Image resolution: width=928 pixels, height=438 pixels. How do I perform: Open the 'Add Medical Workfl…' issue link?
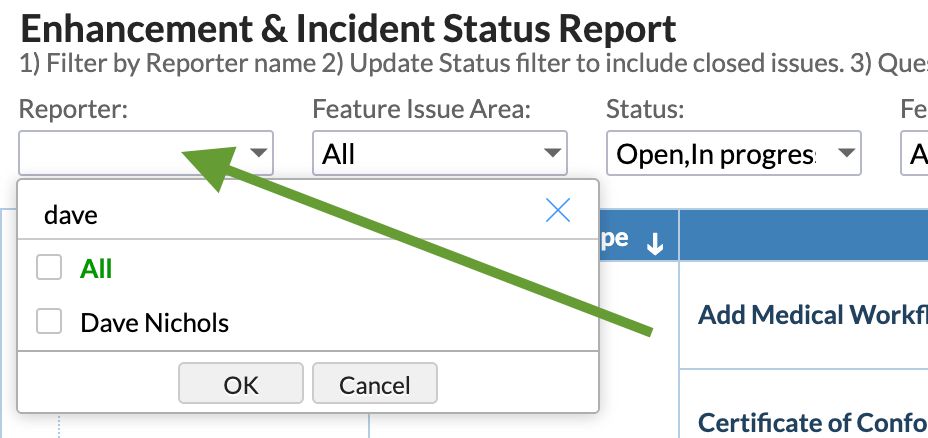[812, 316]
